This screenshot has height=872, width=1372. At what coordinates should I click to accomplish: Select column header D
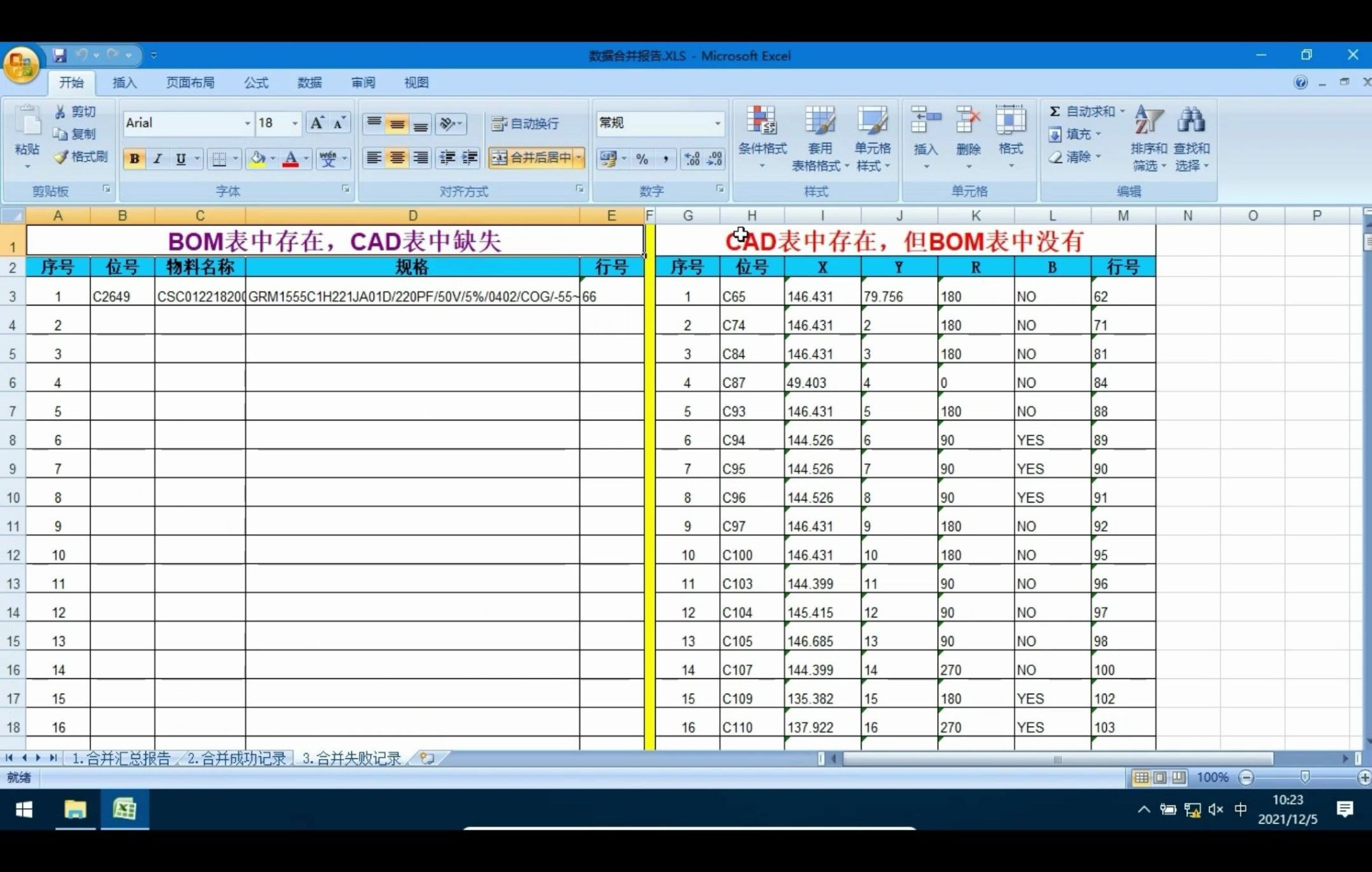tap(413, 215)
